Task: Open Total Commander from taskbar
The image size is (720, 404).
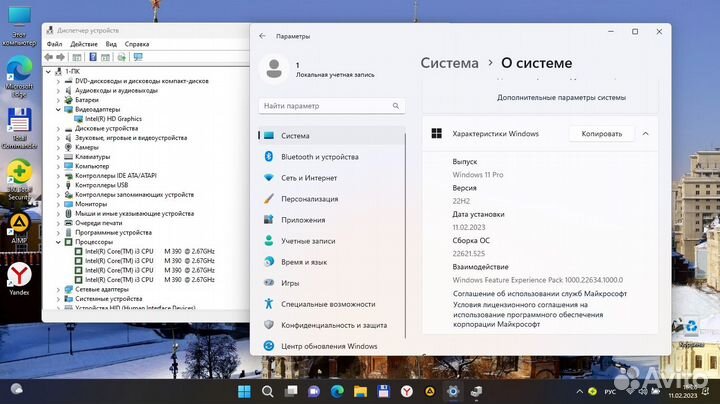Action: click(383, 392)
